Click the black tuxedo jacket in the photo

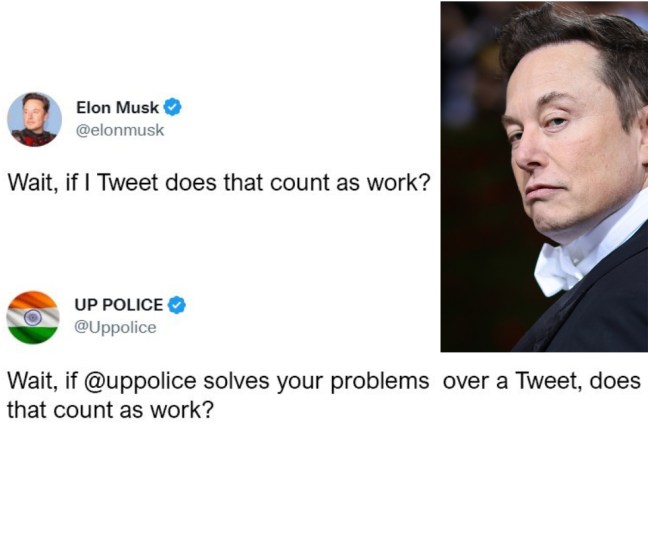pos(600,310)
